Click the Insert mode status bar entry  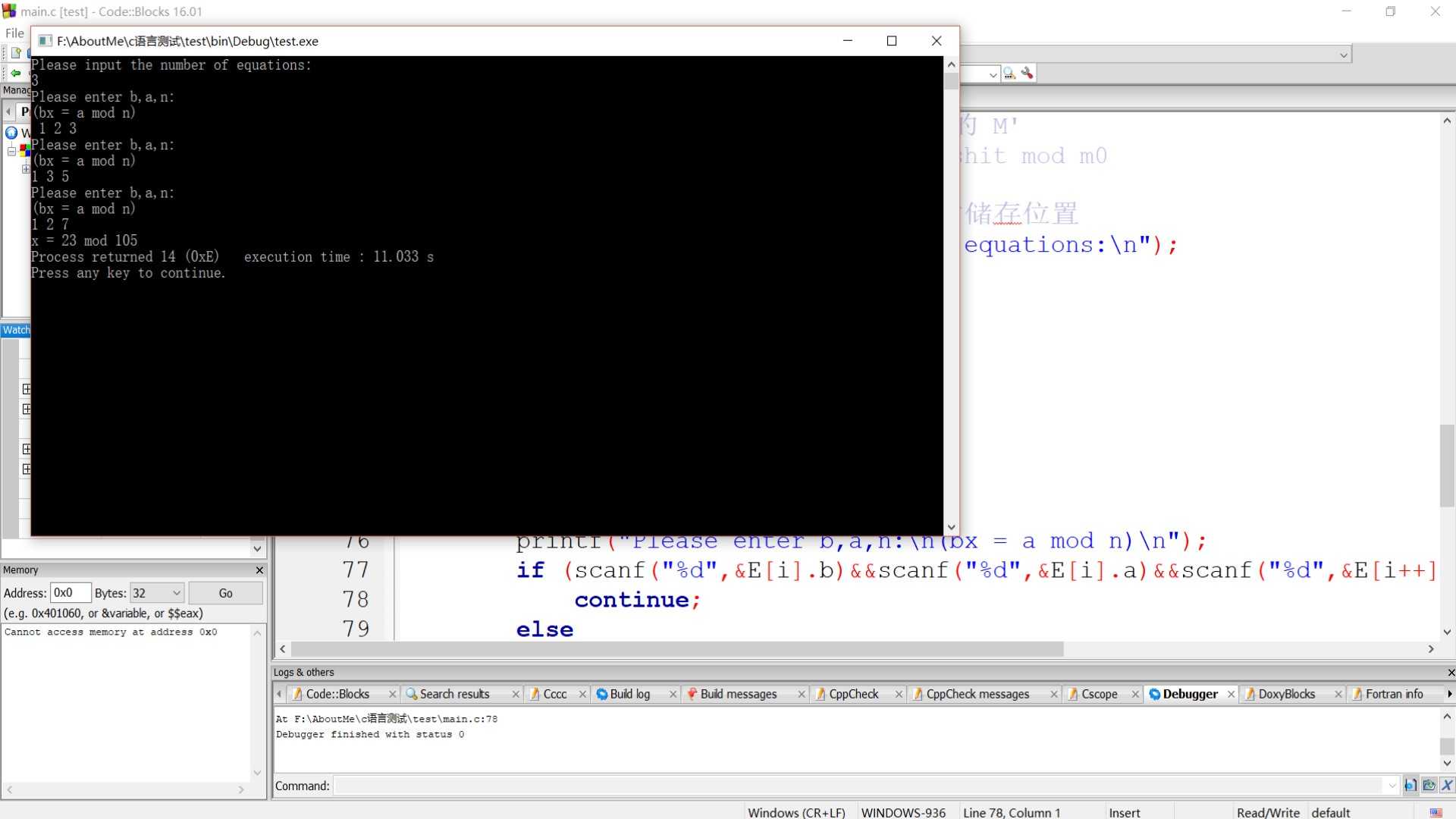coord(1124,812)
